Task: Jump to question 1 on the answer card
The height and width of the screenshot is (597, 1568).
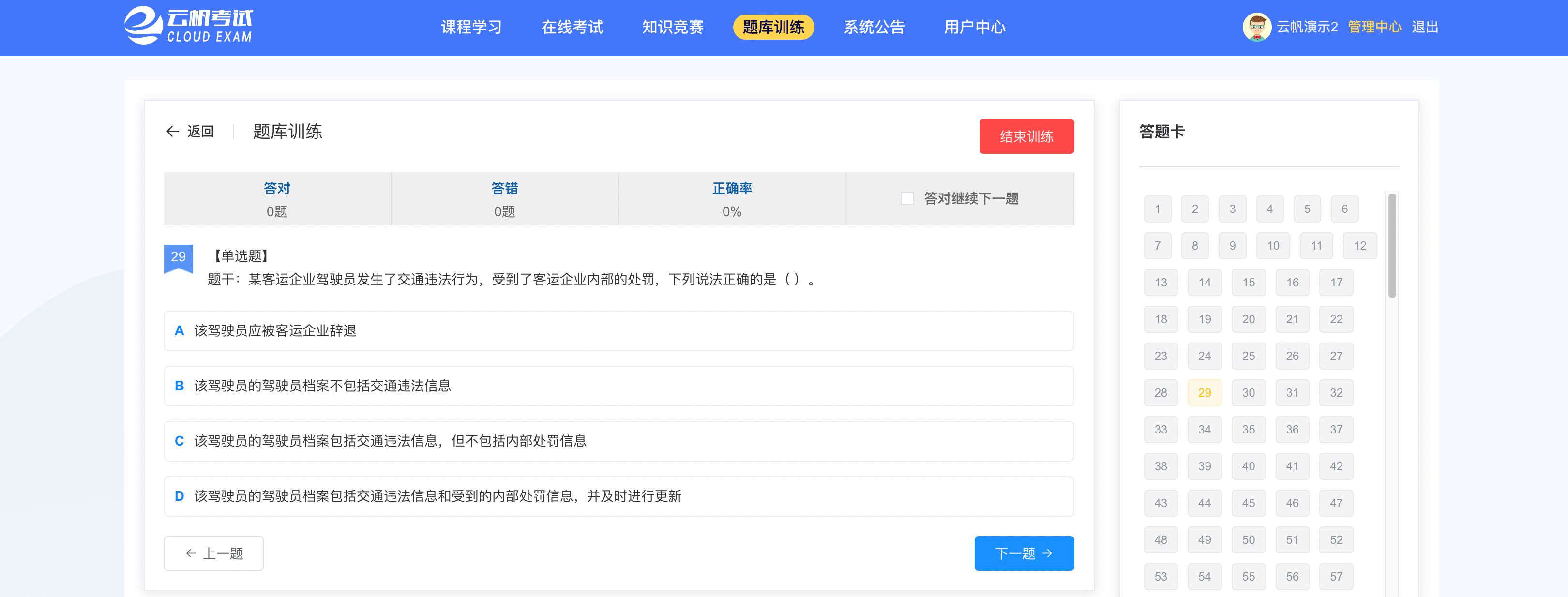Action: (x=1157, y=209)
